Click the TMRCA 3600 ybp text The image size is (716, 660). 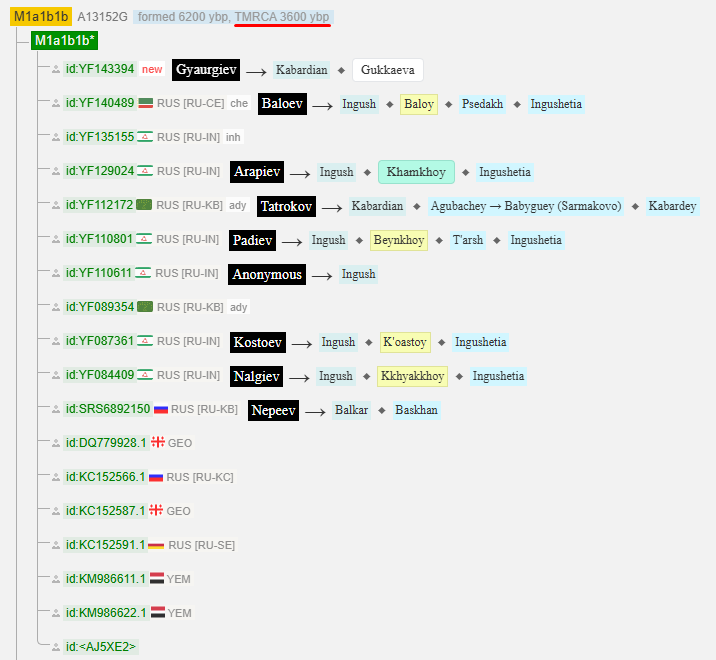[283, 17]
